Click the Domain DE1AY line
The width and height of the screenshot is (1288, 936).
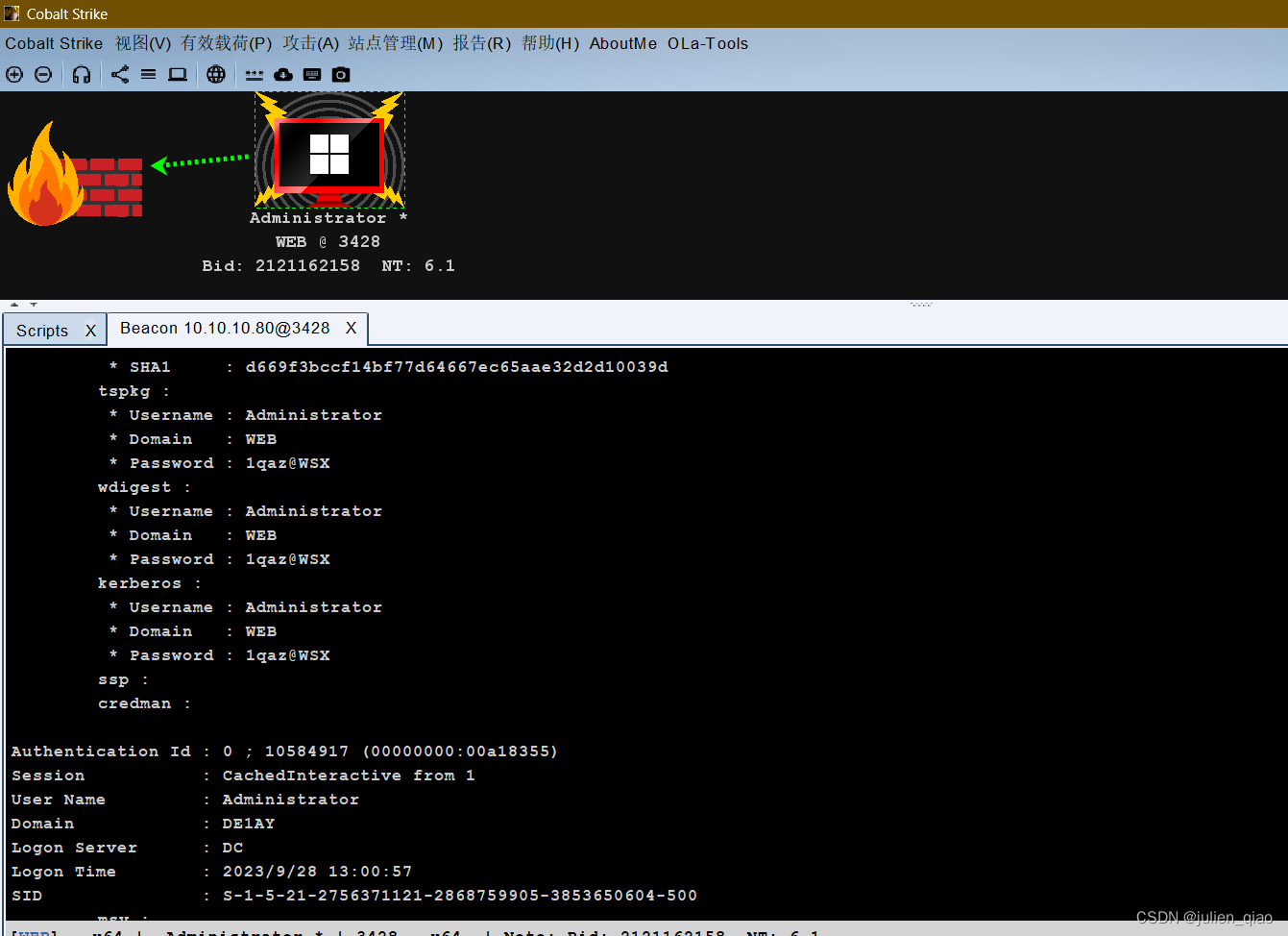(x=143, y=824)
